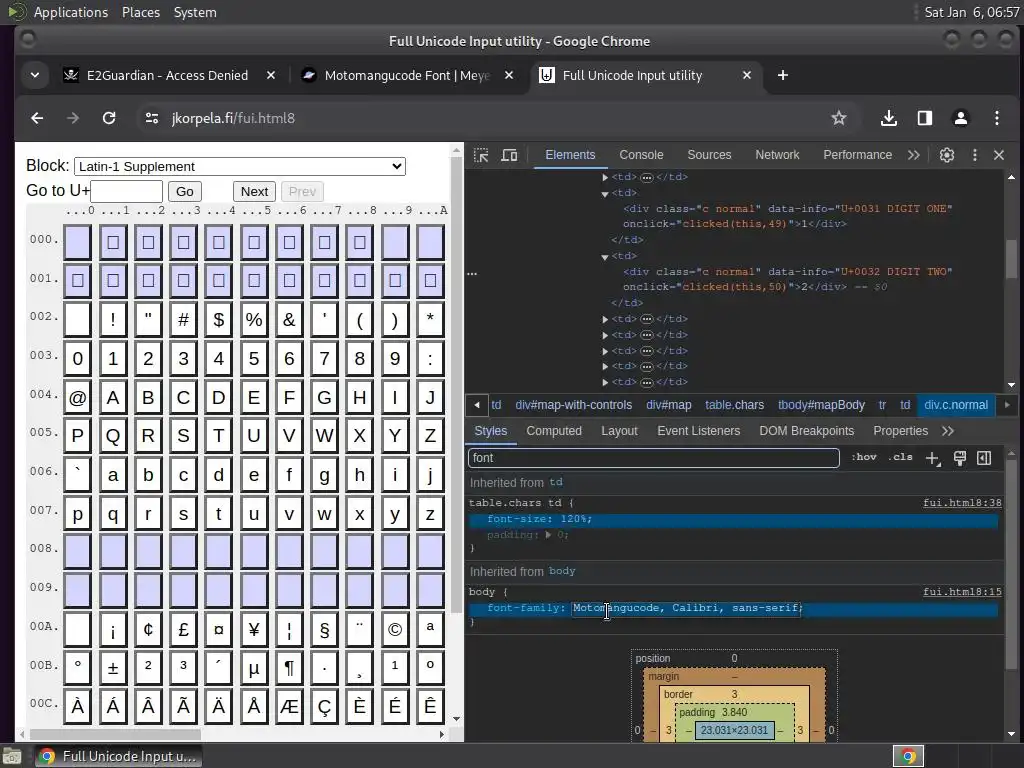Reload the jkorpela.fi page
Viewport: 1024px width, 768px height.
(109, 118)
